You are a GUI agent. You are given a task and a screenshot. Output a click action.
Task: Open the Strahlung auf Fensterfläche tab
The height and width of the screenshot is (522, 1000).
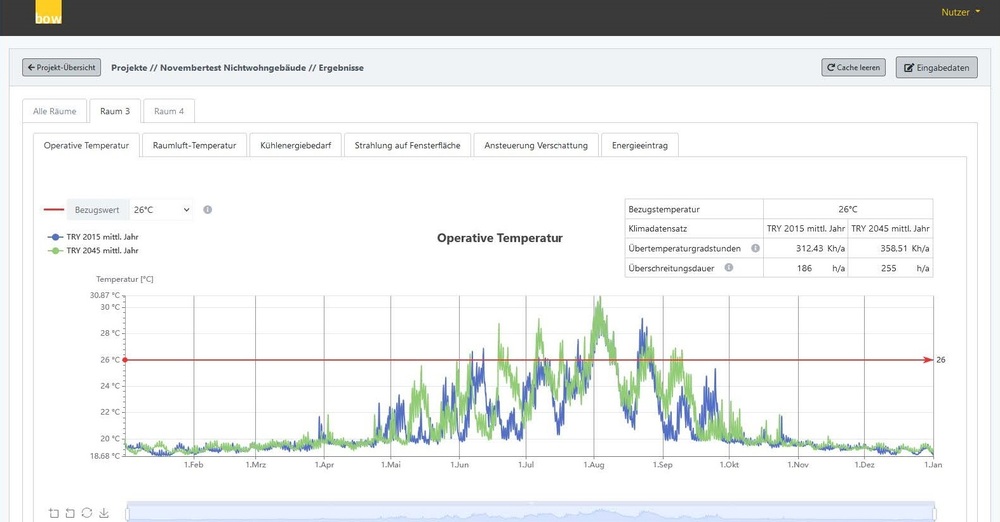point(408,146)
